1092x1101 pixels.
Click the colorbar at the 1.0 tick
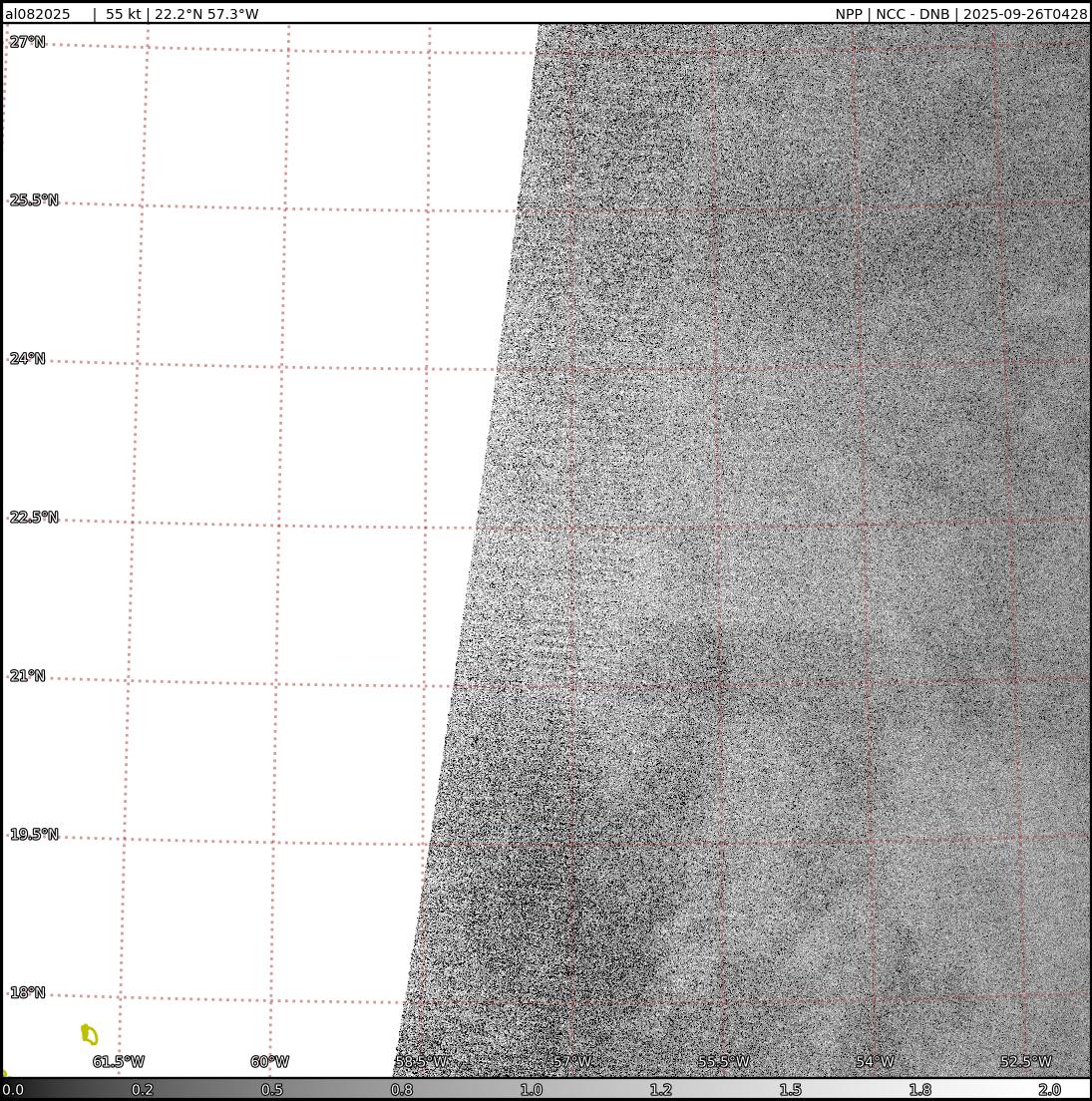point(531,1090)
